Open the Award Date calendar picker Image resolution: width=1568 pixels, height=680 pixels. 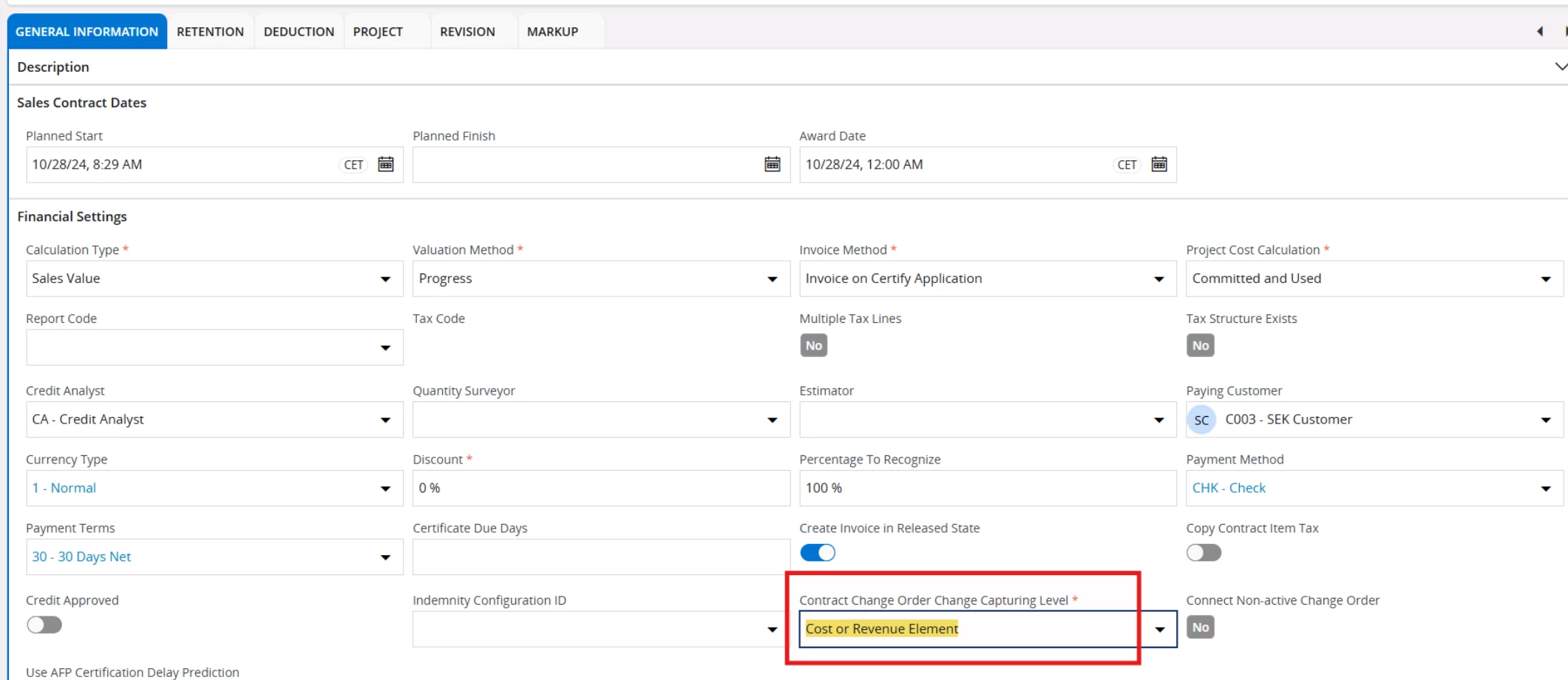click(1158, 164)
